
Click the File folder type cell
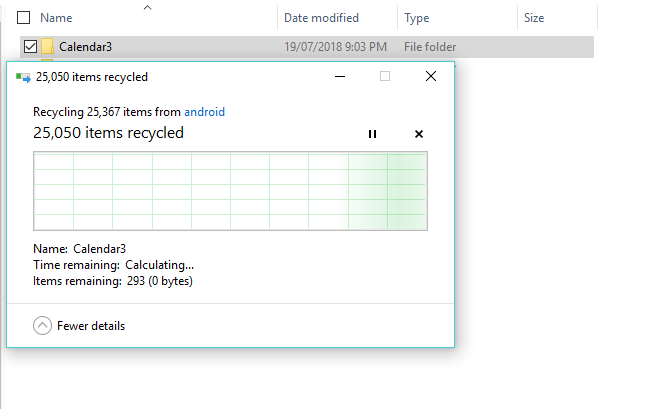click(x=430, y=47)
